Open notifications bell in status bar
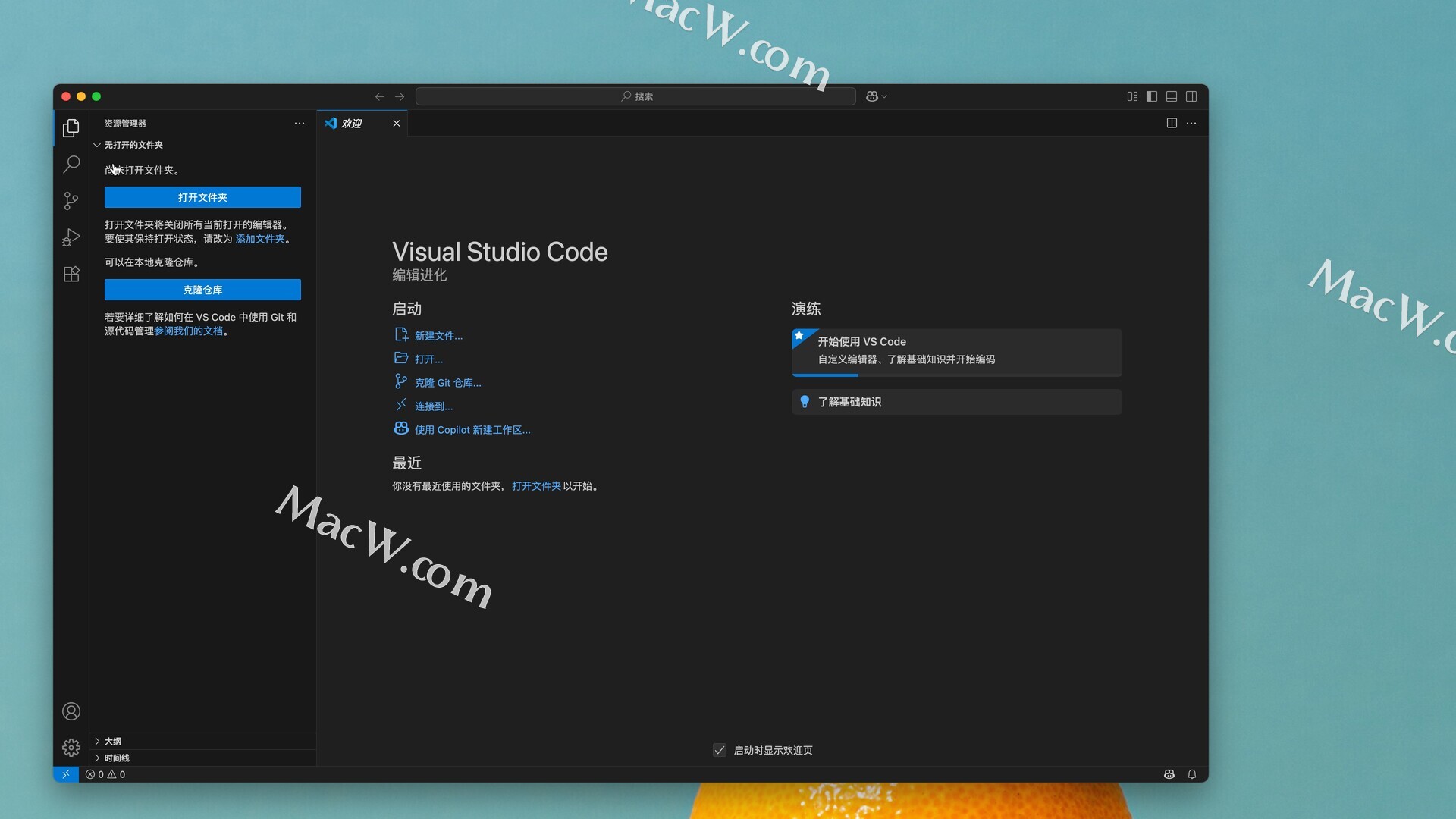This screenshot has height=819, width=1456. 1192,774
